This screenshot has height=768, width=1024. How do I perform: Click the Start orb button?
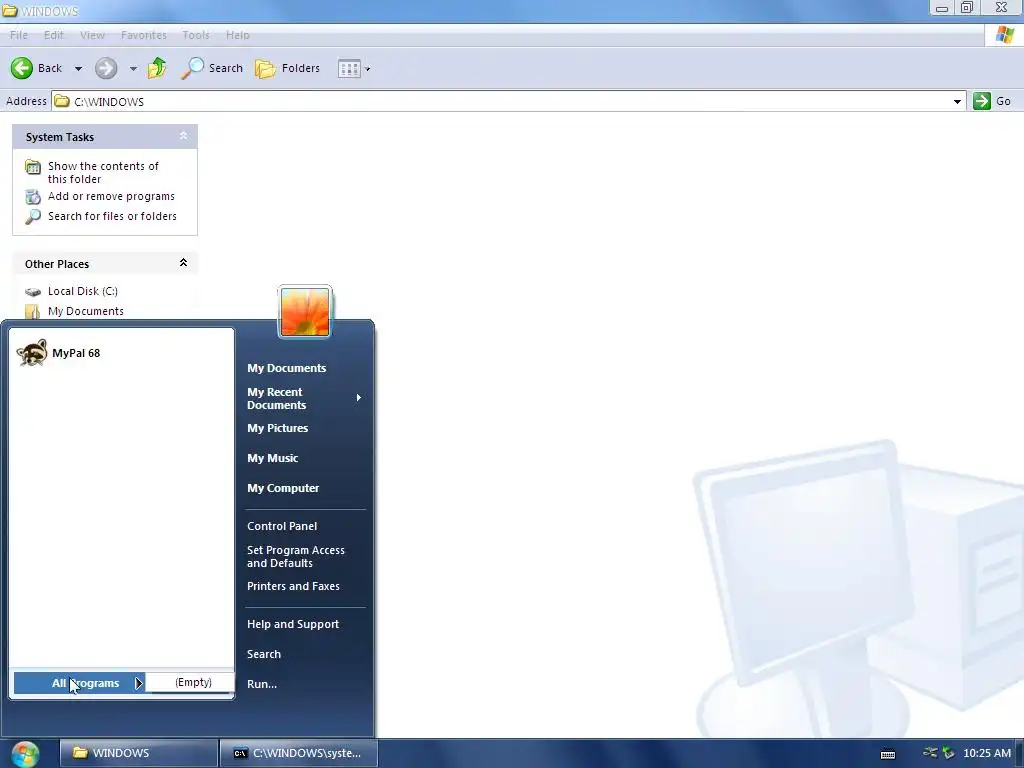pos(25,754)
